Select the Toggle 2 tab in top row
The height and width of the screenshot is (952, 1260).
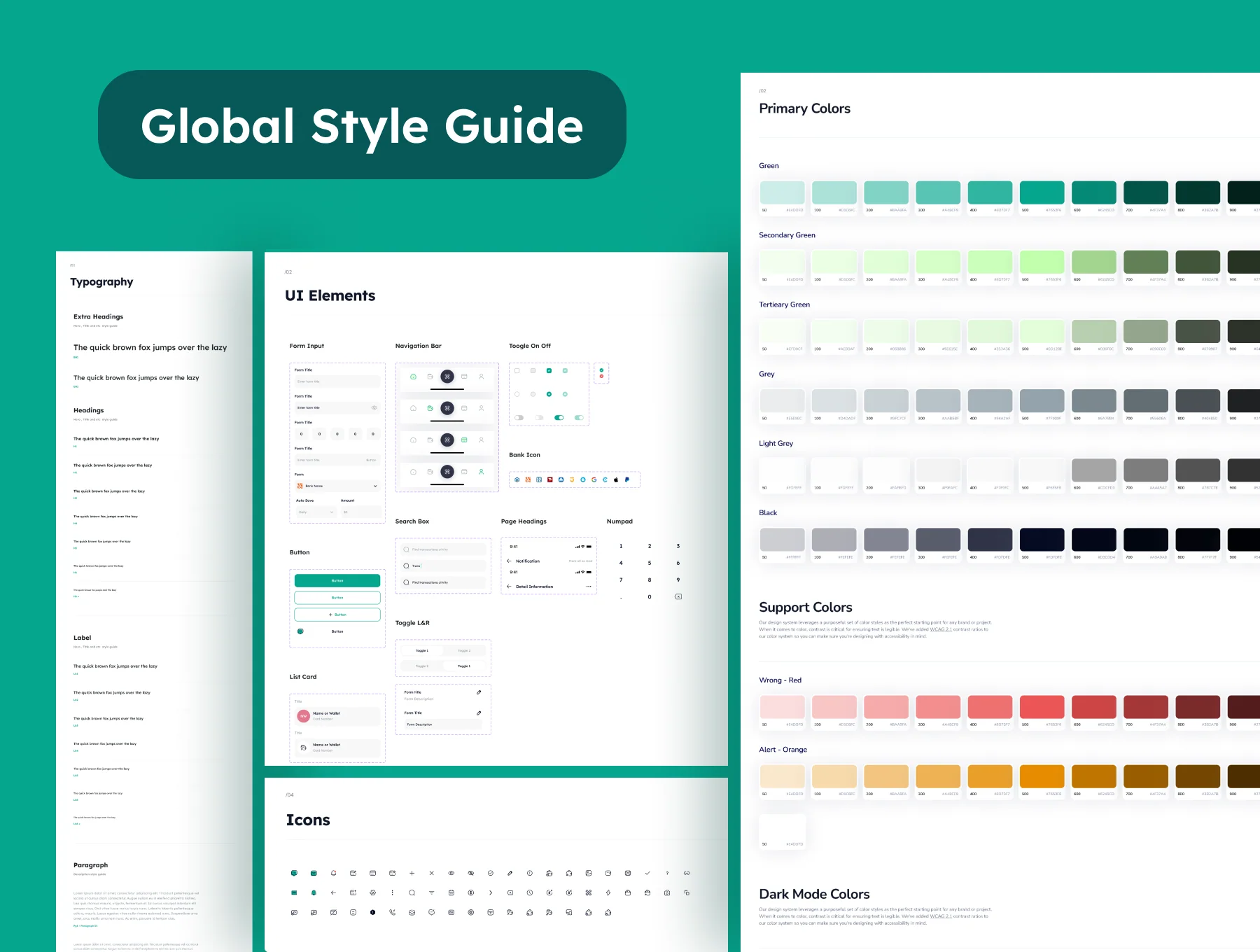point(464,651)
